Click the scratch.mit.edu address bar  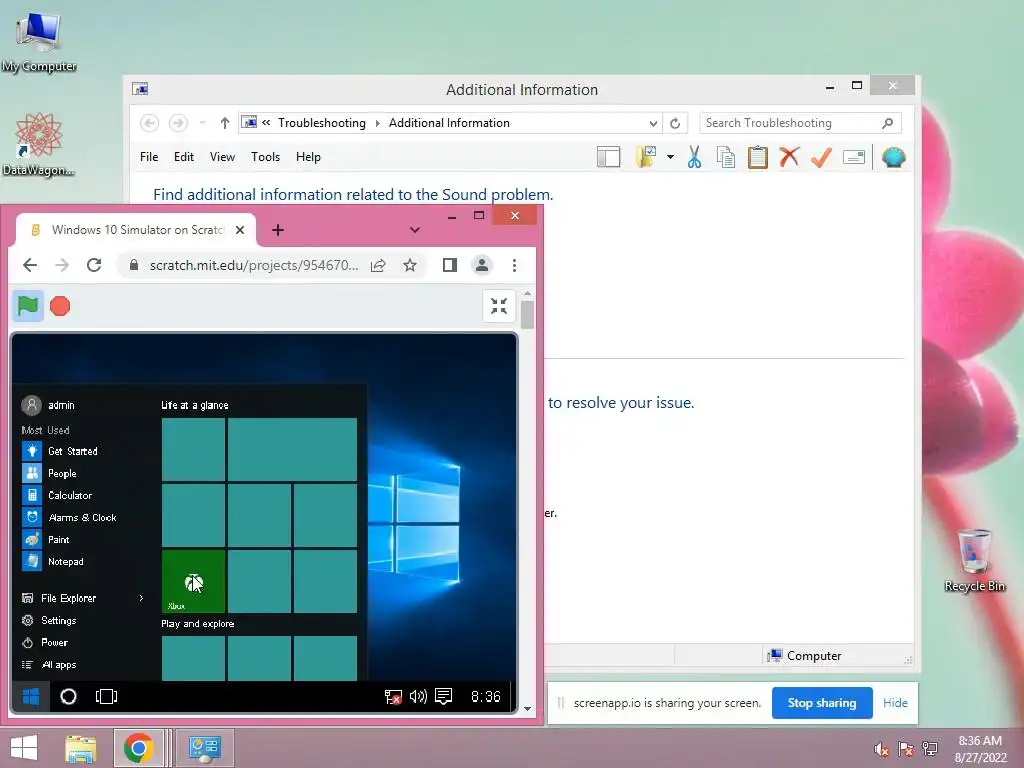coord(253,265)
